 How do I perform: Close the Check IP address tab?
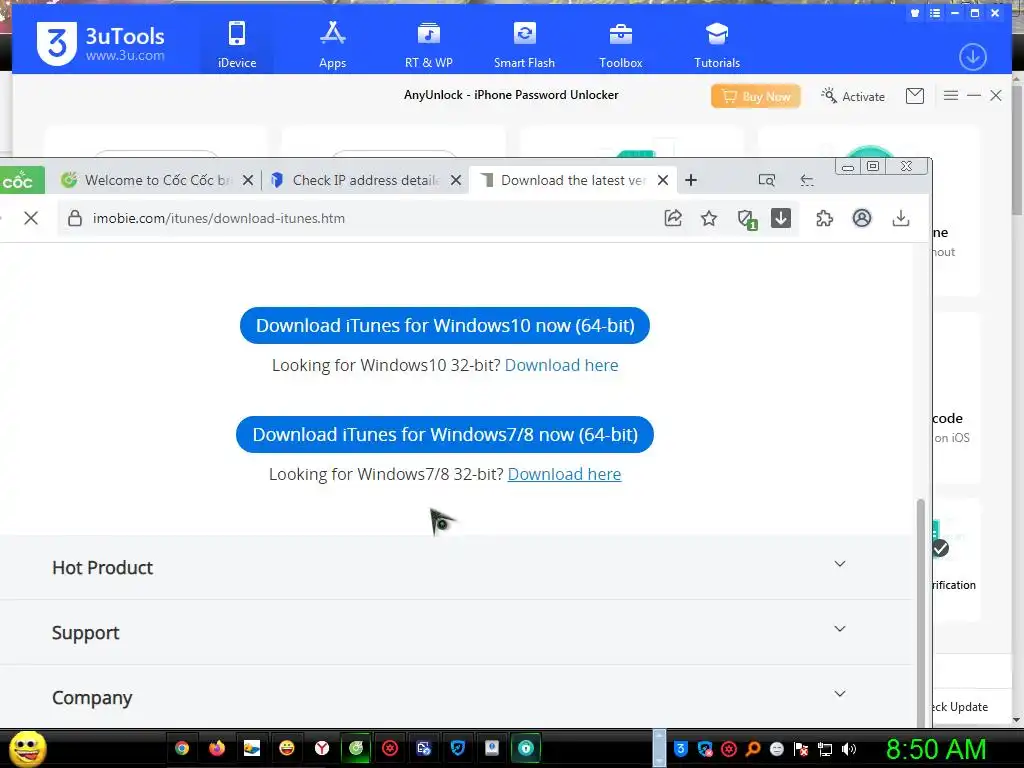(x=456, y=180)
